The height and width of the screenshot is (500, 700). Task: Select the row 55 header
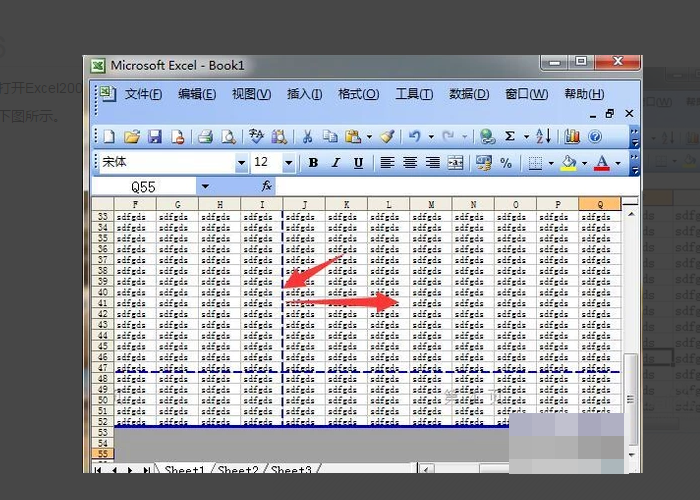click(x=103, y=454)
